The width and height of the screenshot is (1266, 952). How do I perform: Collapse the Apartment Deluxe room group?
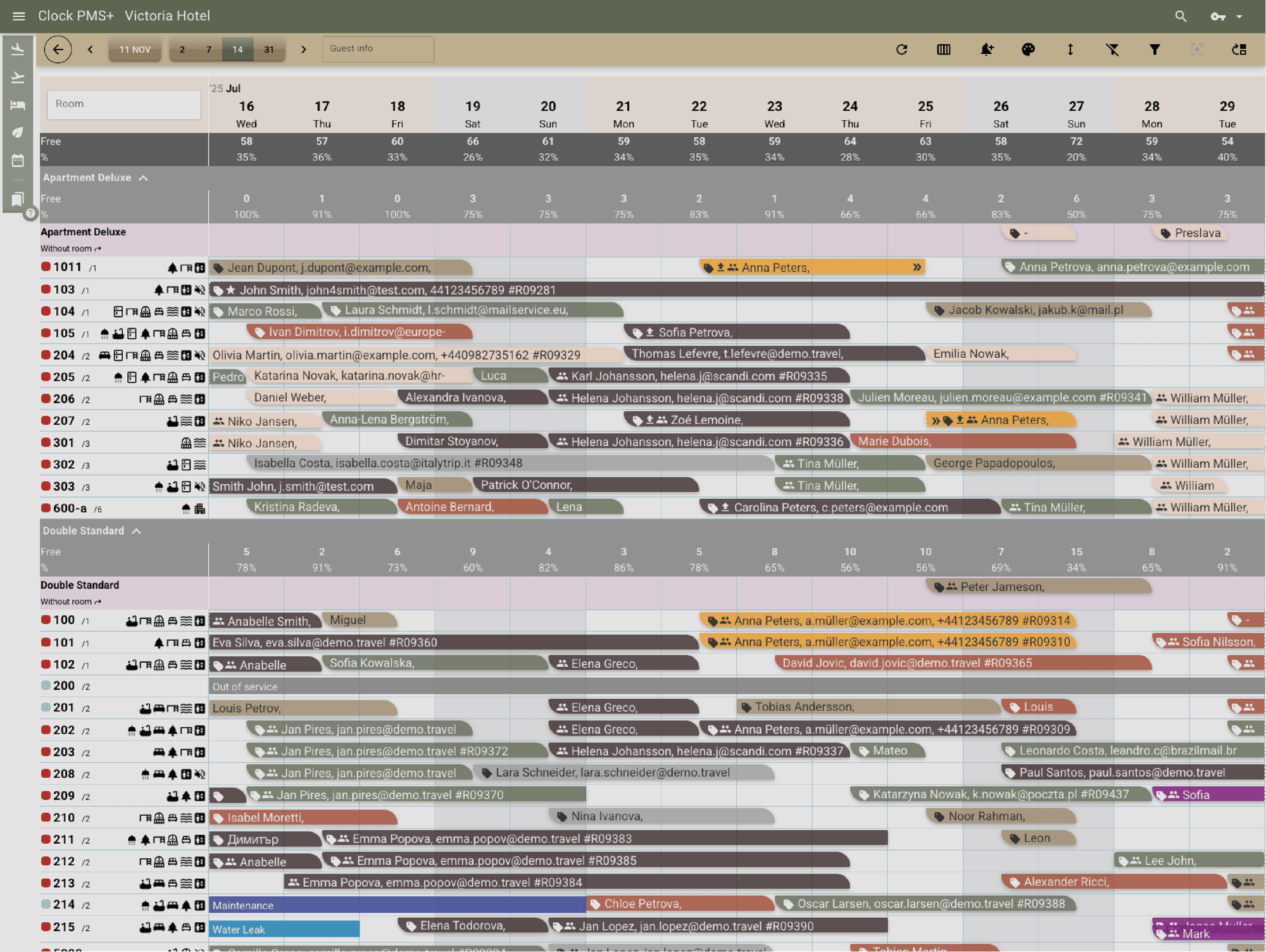144,178
